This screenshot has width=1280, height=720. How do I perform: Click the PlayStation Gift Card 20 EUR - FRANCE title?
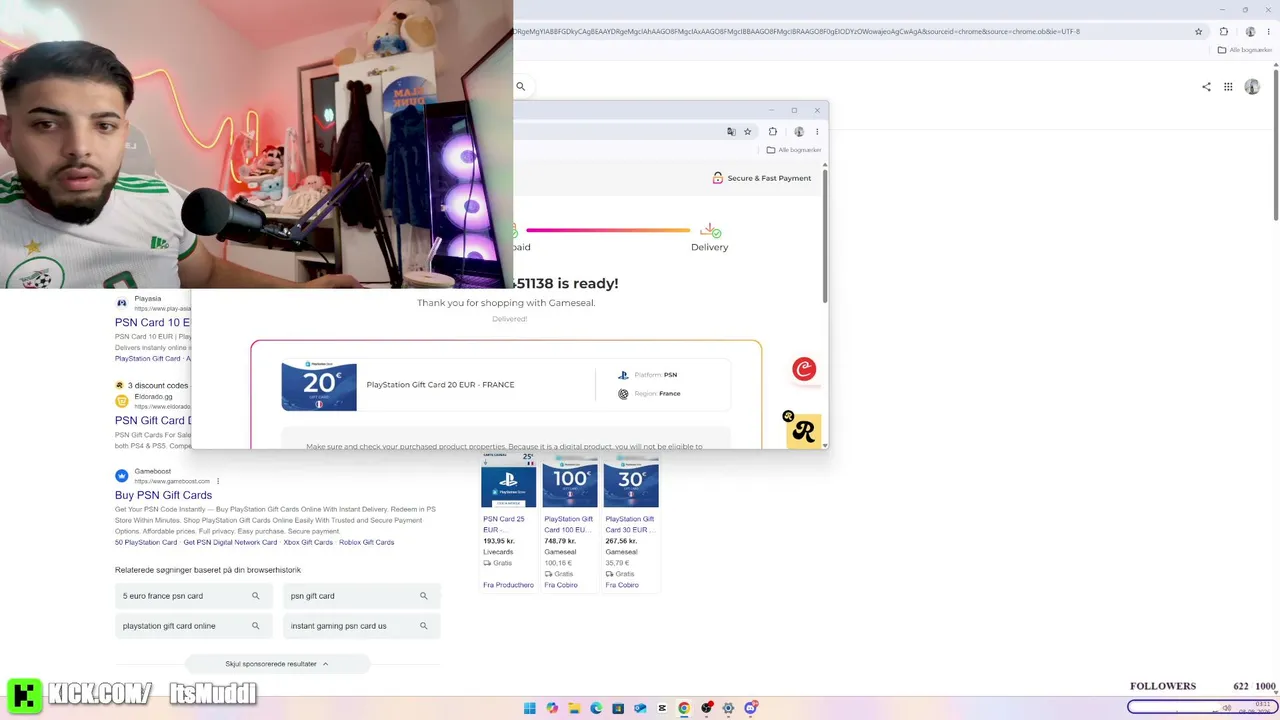tap(440, 385)
